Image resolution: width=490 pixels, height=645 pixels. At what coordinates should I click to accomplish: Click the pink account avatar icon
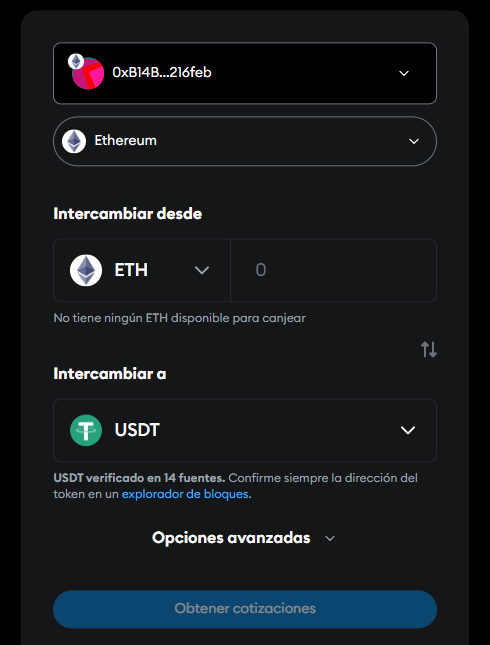[88, 74]
